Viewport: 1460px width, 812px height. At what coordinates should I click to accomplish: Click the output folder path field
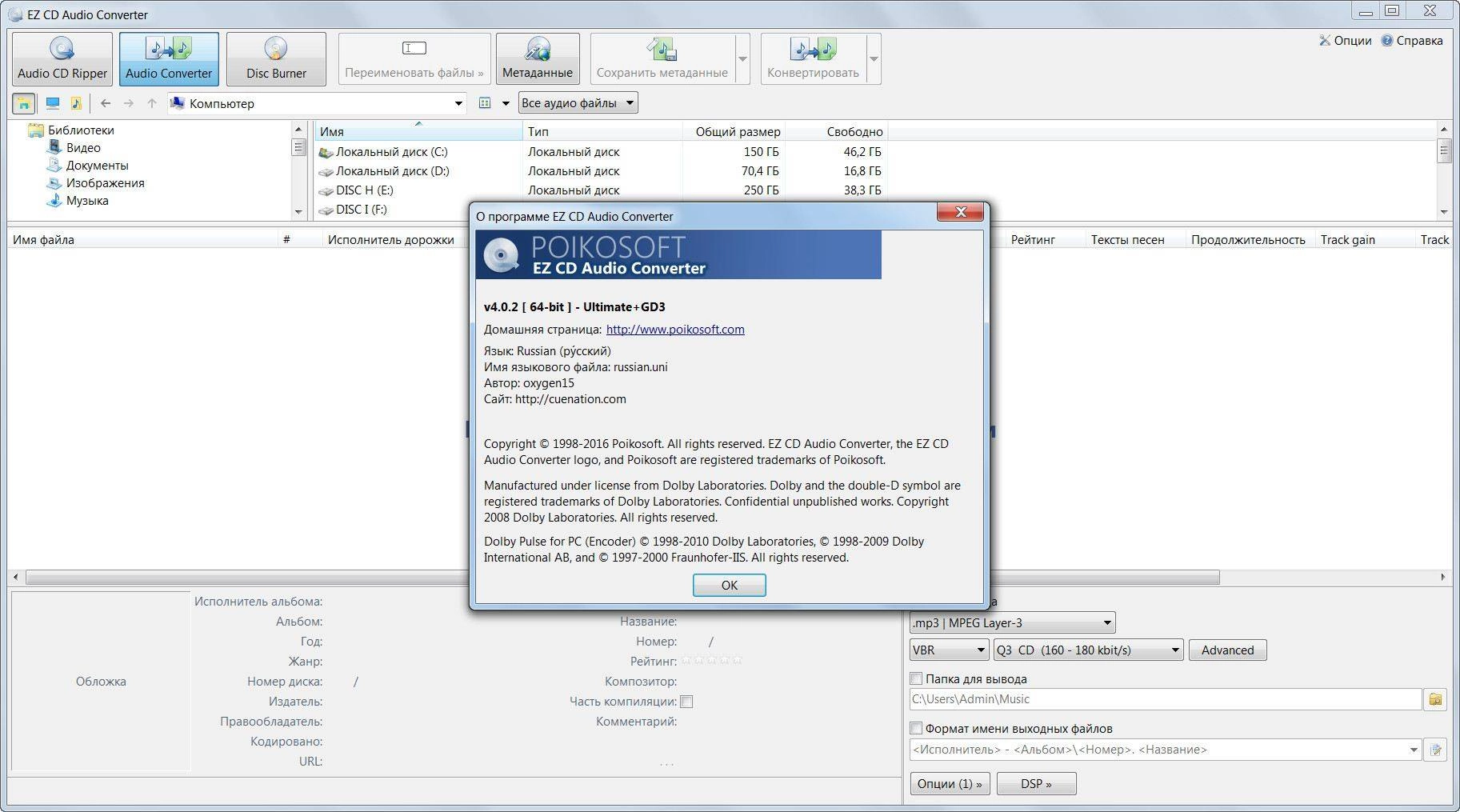tap(1166, 699)
